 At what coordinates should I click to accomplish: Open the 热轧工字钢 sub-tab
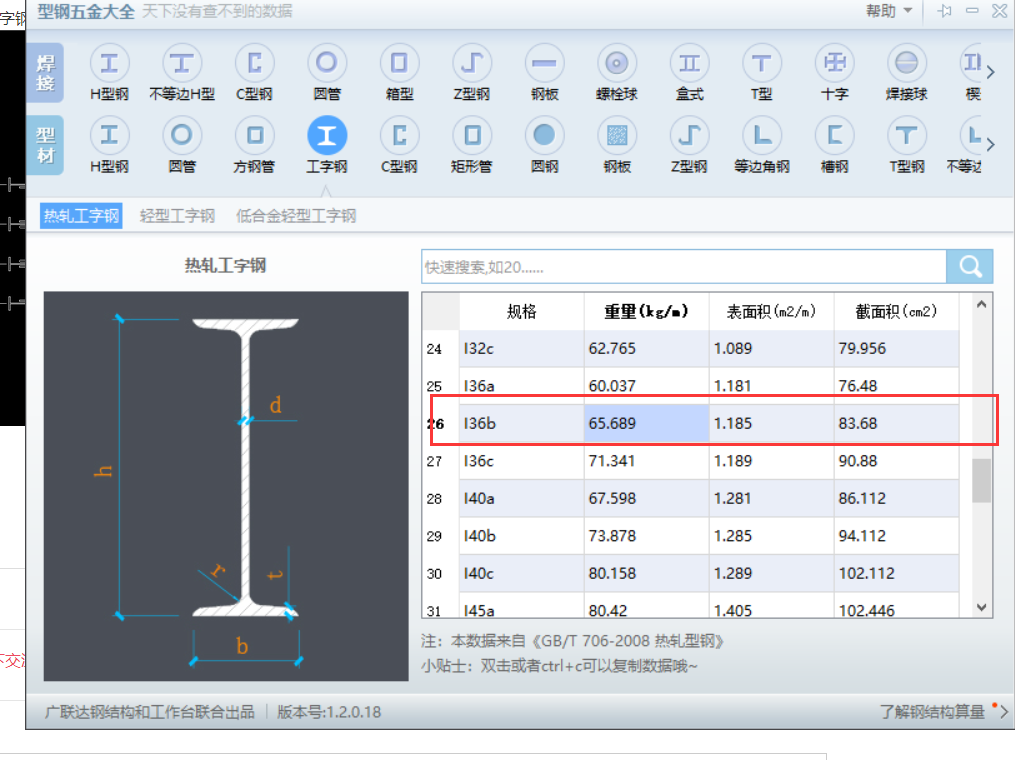[x=82, y=216]
